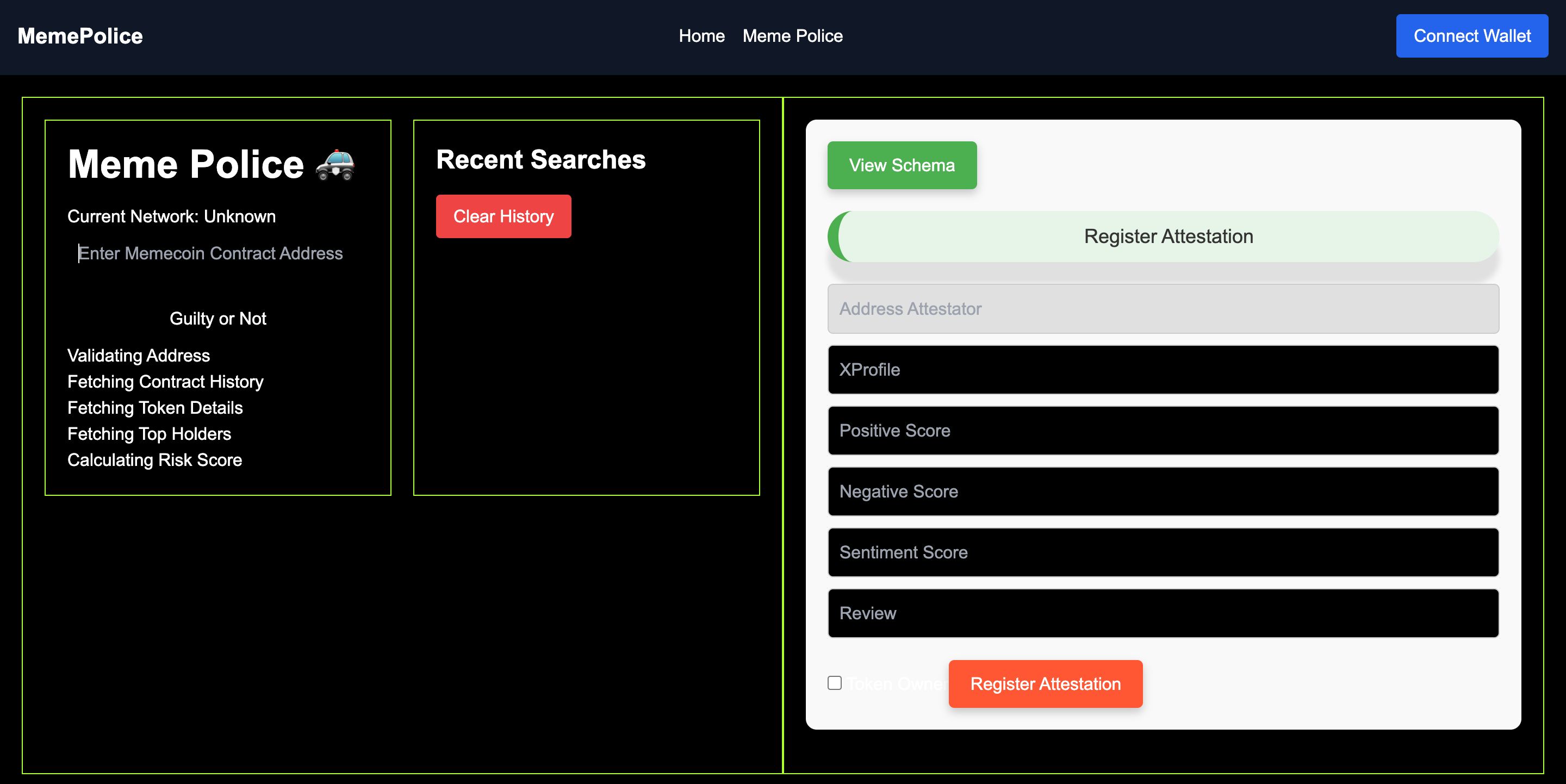Click the Validating Address step

(x=139, y=356)
